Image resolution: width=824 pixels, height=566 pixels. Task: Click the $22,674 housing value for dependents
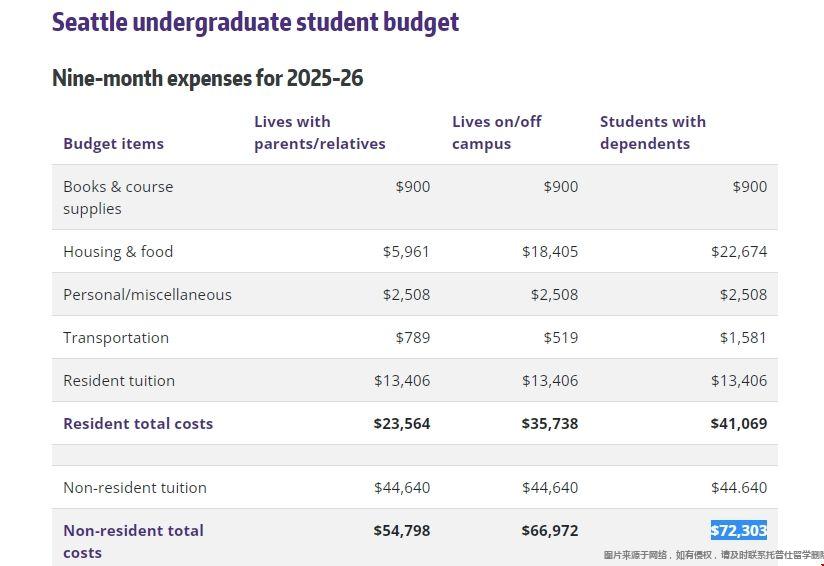[739, 251]
